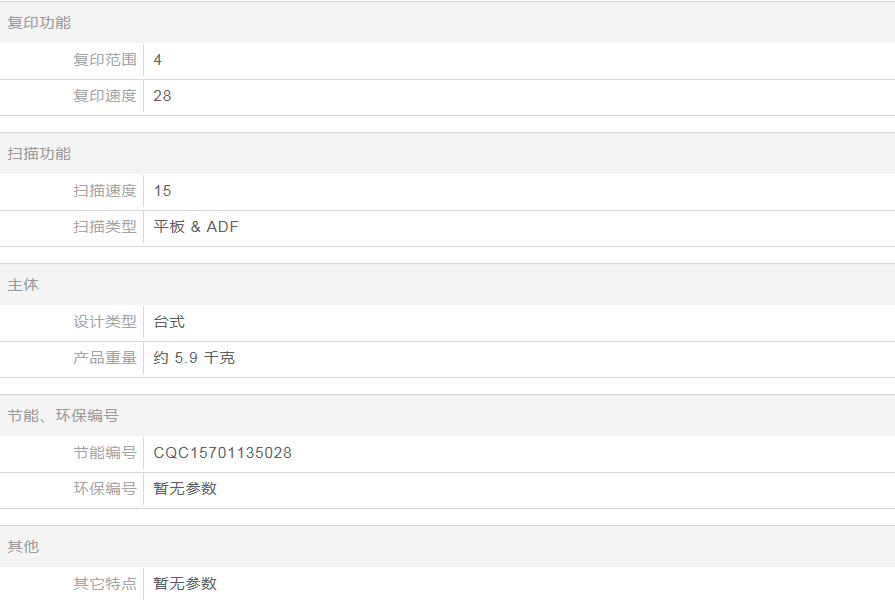This screenshot has height=602, width=895.
Task: Select the 产品重量 label
Action: (105, 358)
